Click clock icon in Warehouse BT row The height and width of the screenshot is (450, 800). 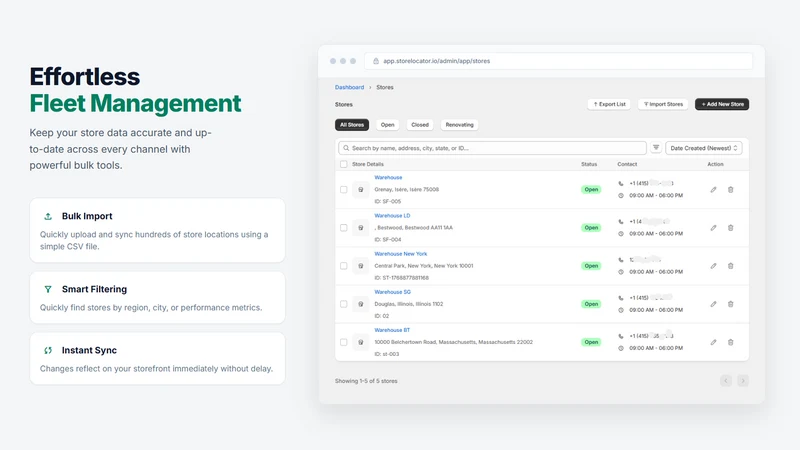coord(621,348)
